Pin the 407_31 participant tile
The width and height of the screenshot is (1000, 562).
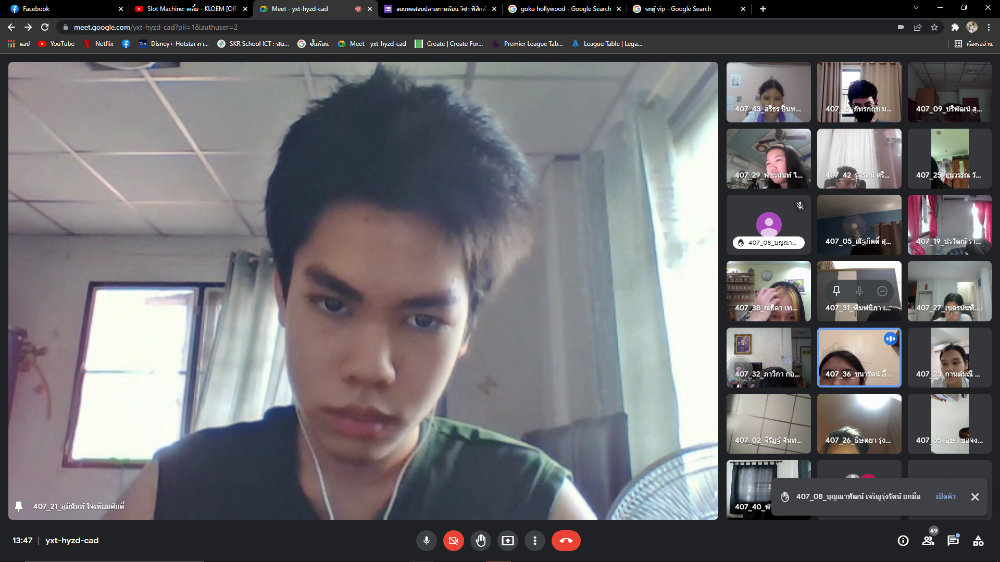(837, 290)
